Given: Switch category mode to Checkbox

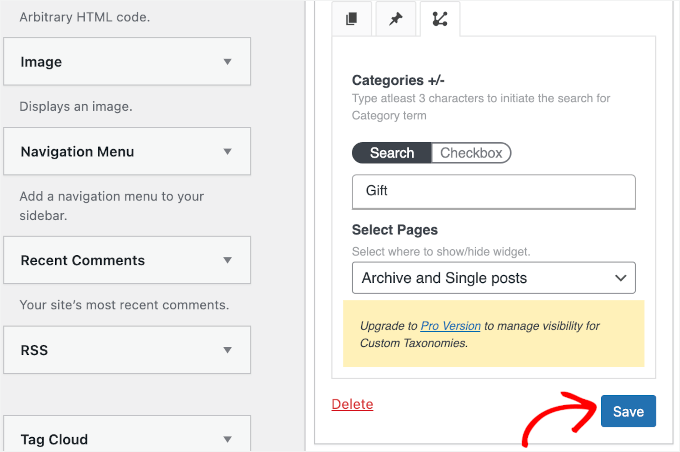Looking at the screenshot, I should pos(471,153).
